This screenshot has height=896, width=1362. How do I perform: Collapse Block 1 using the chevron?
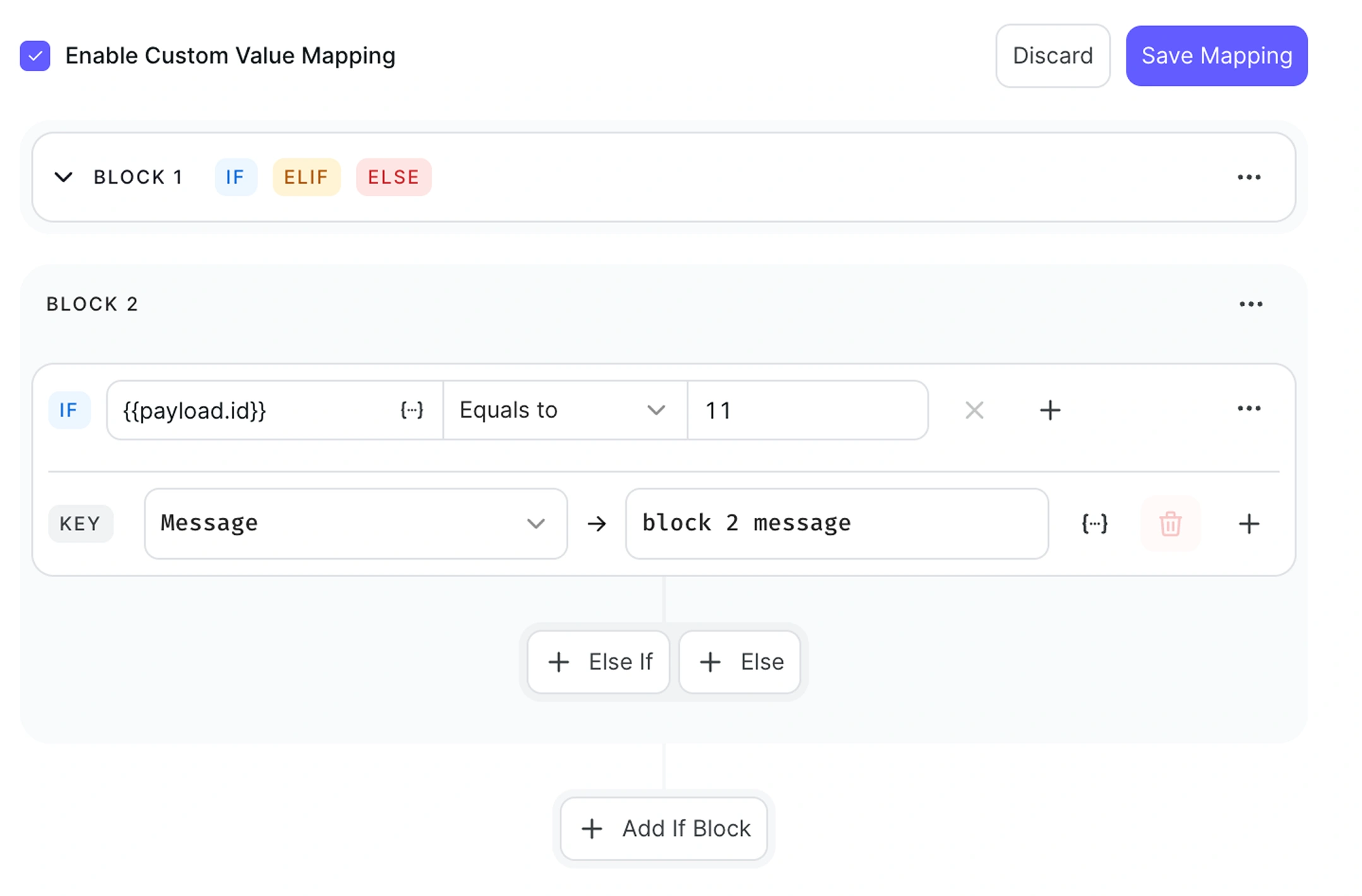click(x=63, y=177)
